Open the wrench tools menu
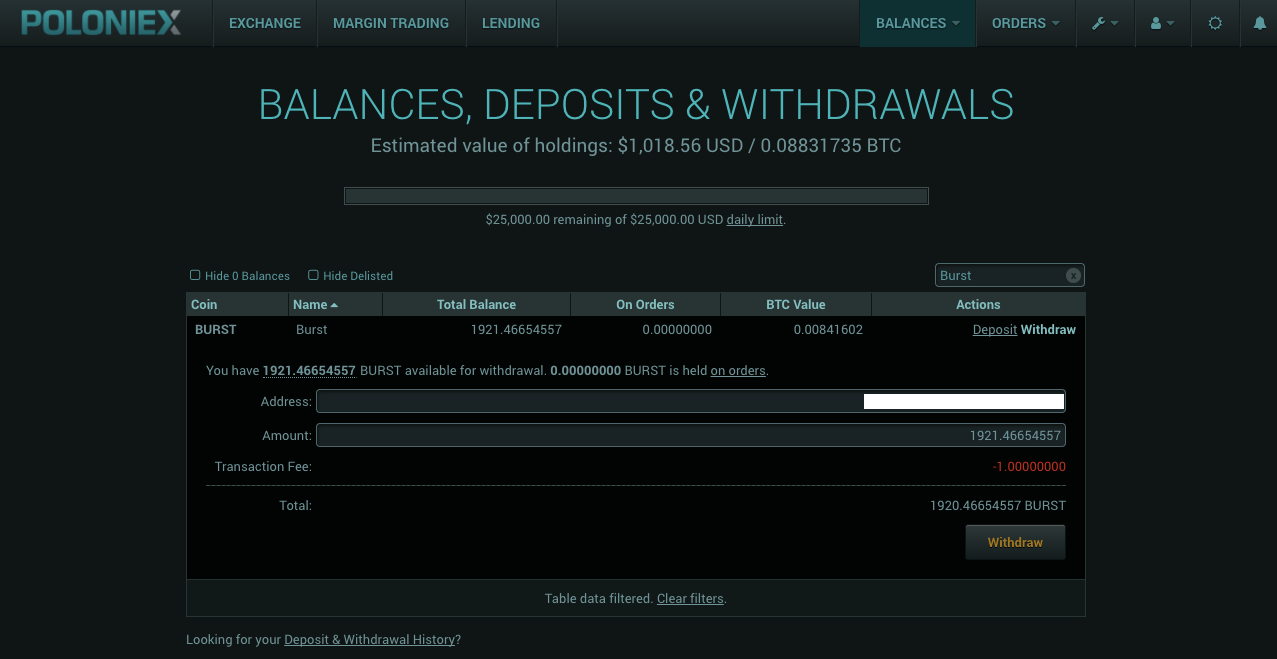 pyautogui.click(x=1105, y=23)
